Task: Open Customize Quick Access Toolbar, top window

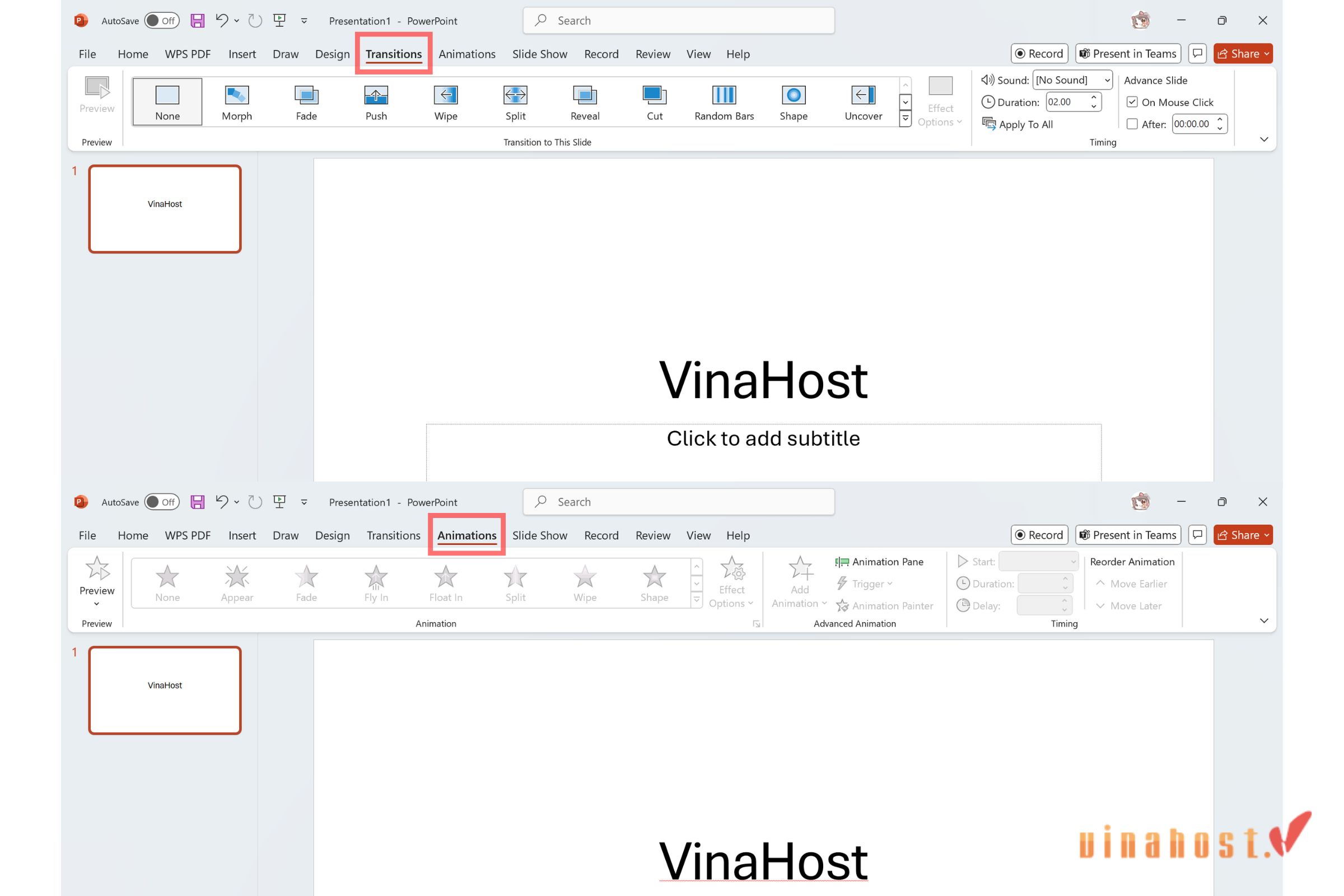Action: click(304, 21)
